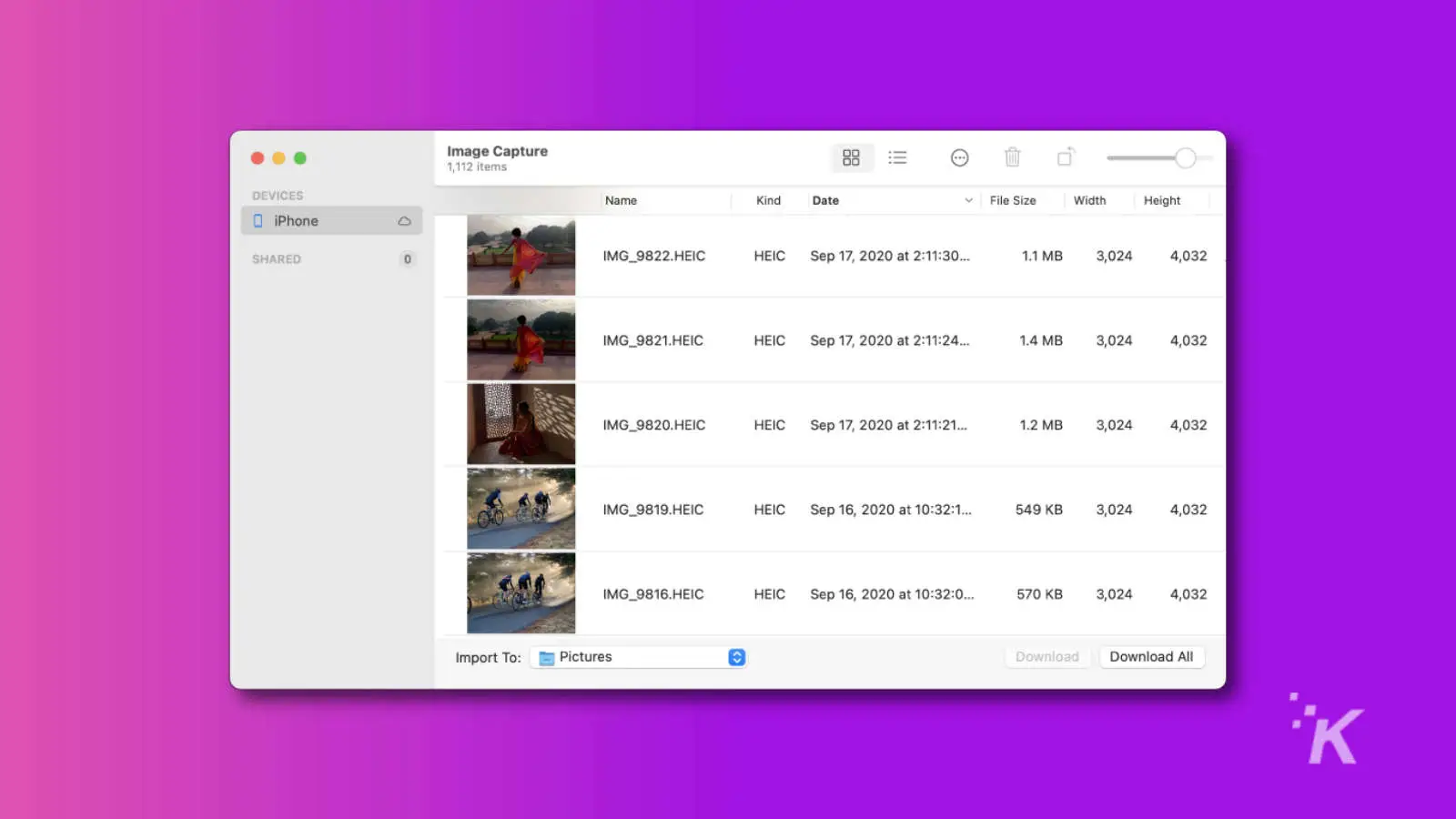The width and height of the screenshot is (1456, 819).
Task: Select the IMG_9820.HEIC thumbnail
Action: click(520, 424)
